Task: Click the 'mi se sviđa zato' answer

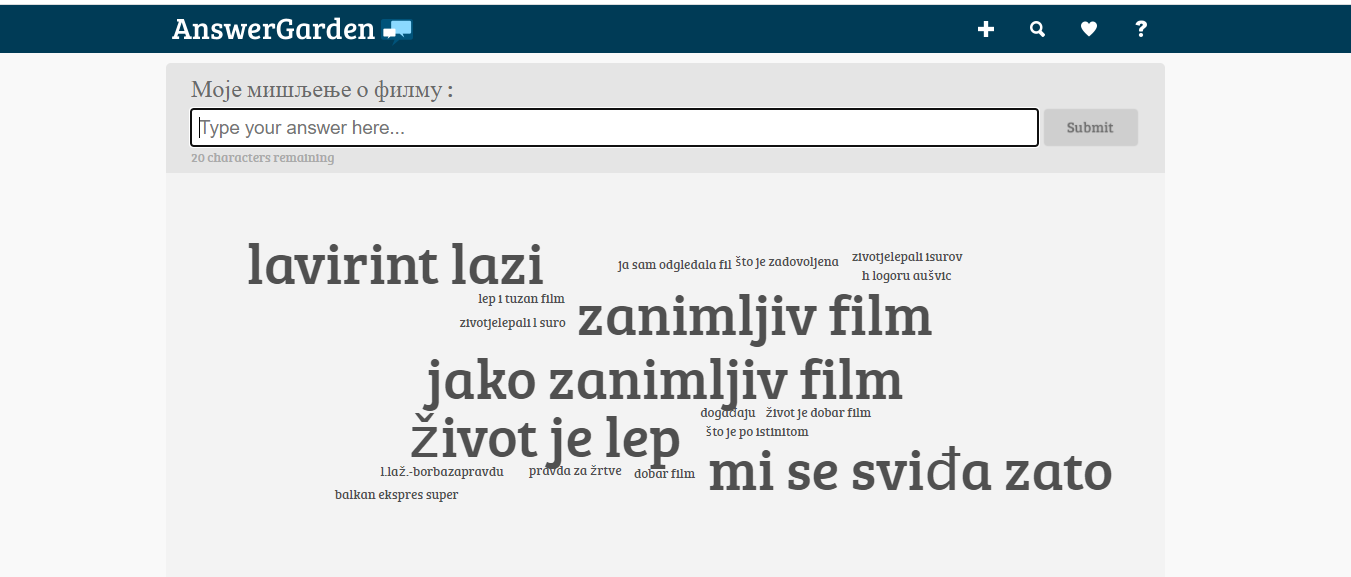Action: coord(909,472)
